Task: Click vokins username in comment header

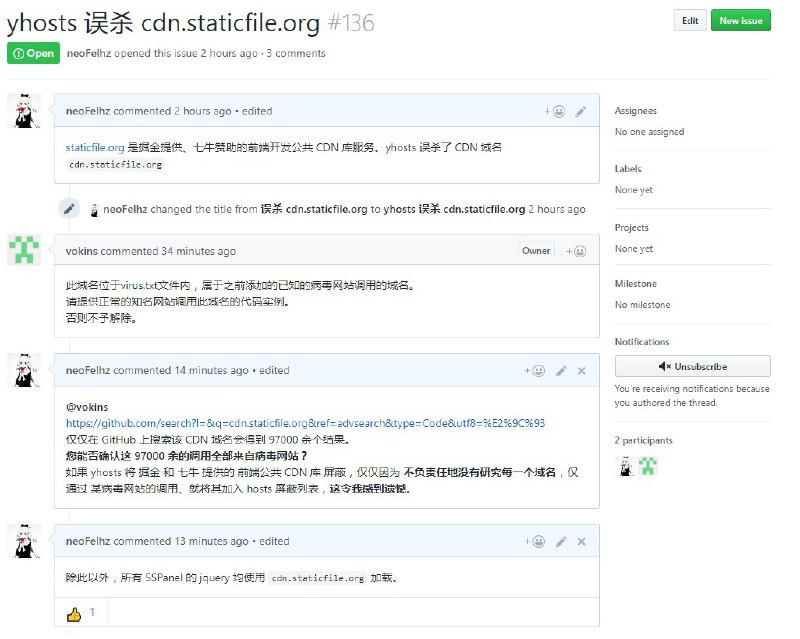Action: 82,251
